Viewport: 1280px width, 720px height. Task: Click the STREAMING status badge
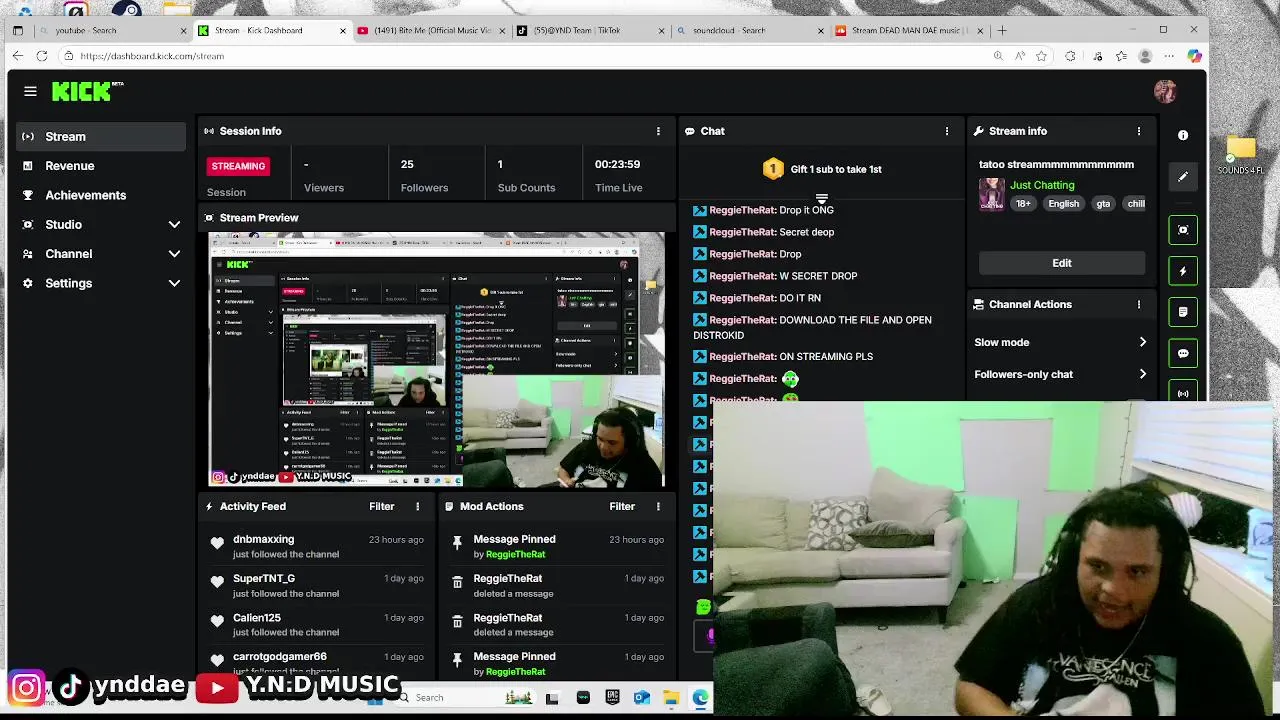238,166
